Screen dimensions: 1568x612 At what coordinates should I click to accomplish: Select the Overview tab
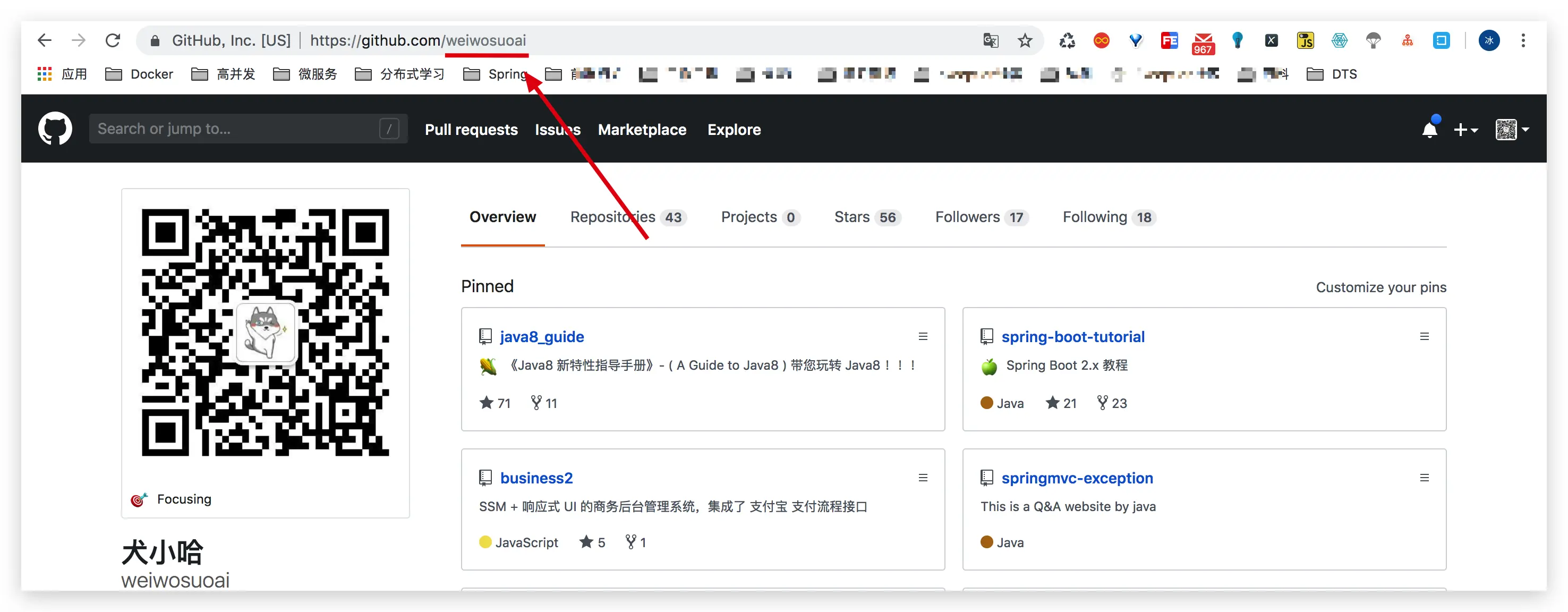click(x=503, y=217)
